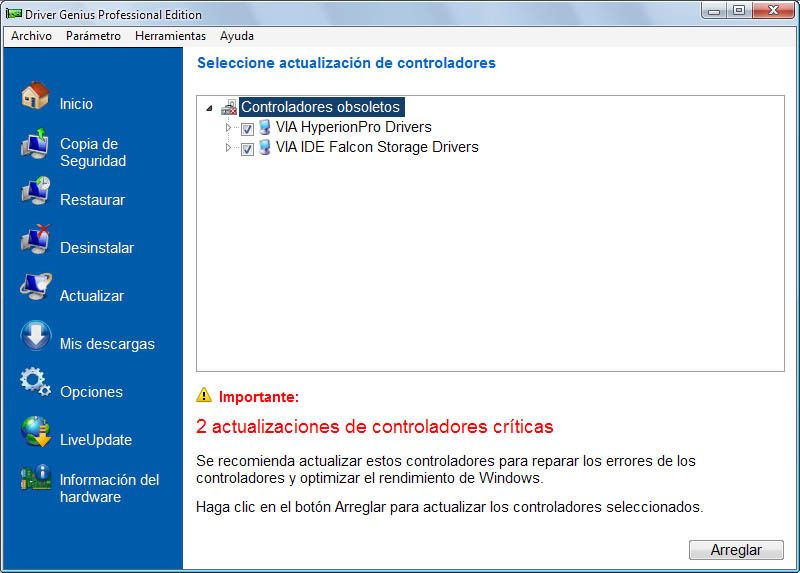800x573 pixels.
Task: Maximize the Driver Genius window
Action: (739, 11)
